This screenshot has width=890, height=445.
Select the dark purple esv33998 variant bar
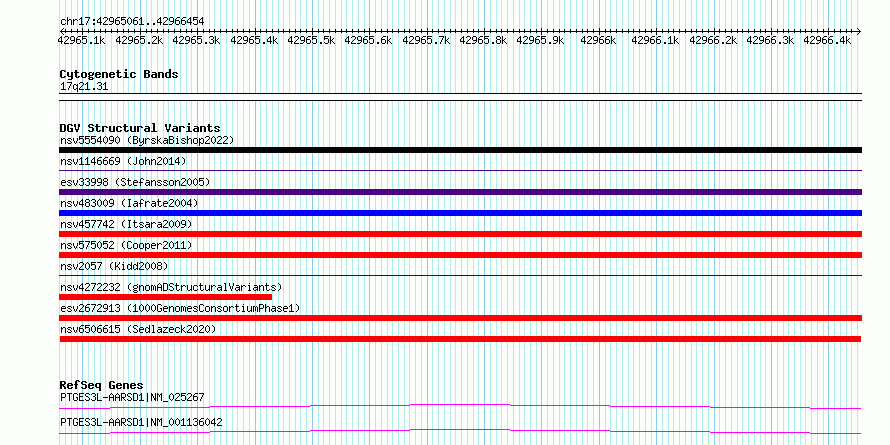(x=460, y=192)
